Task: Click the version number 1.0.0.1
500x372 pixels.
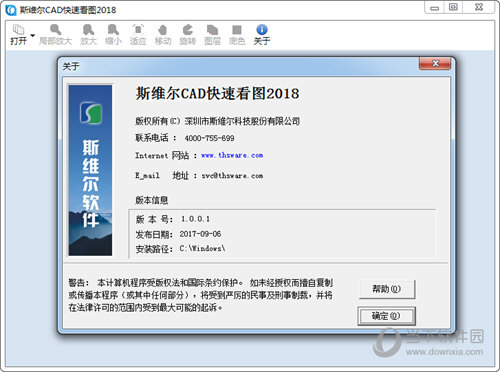Action: 195,219
